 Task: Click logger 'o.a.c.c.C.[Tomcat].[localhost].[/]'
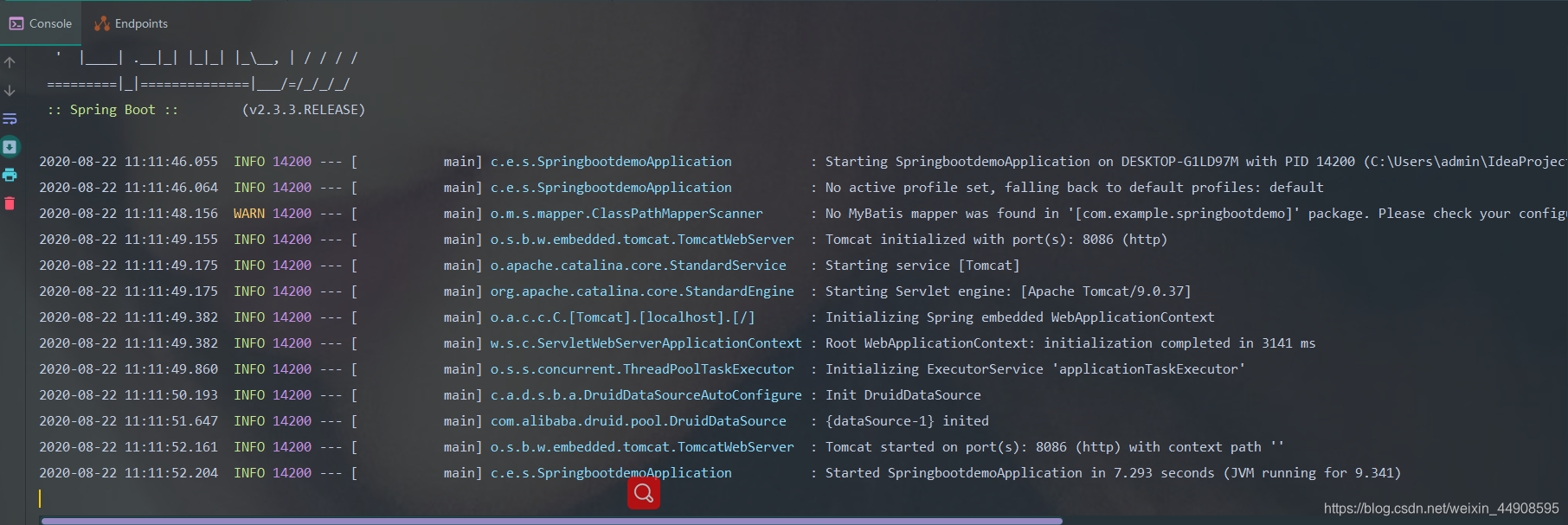(x=623, y=317)
